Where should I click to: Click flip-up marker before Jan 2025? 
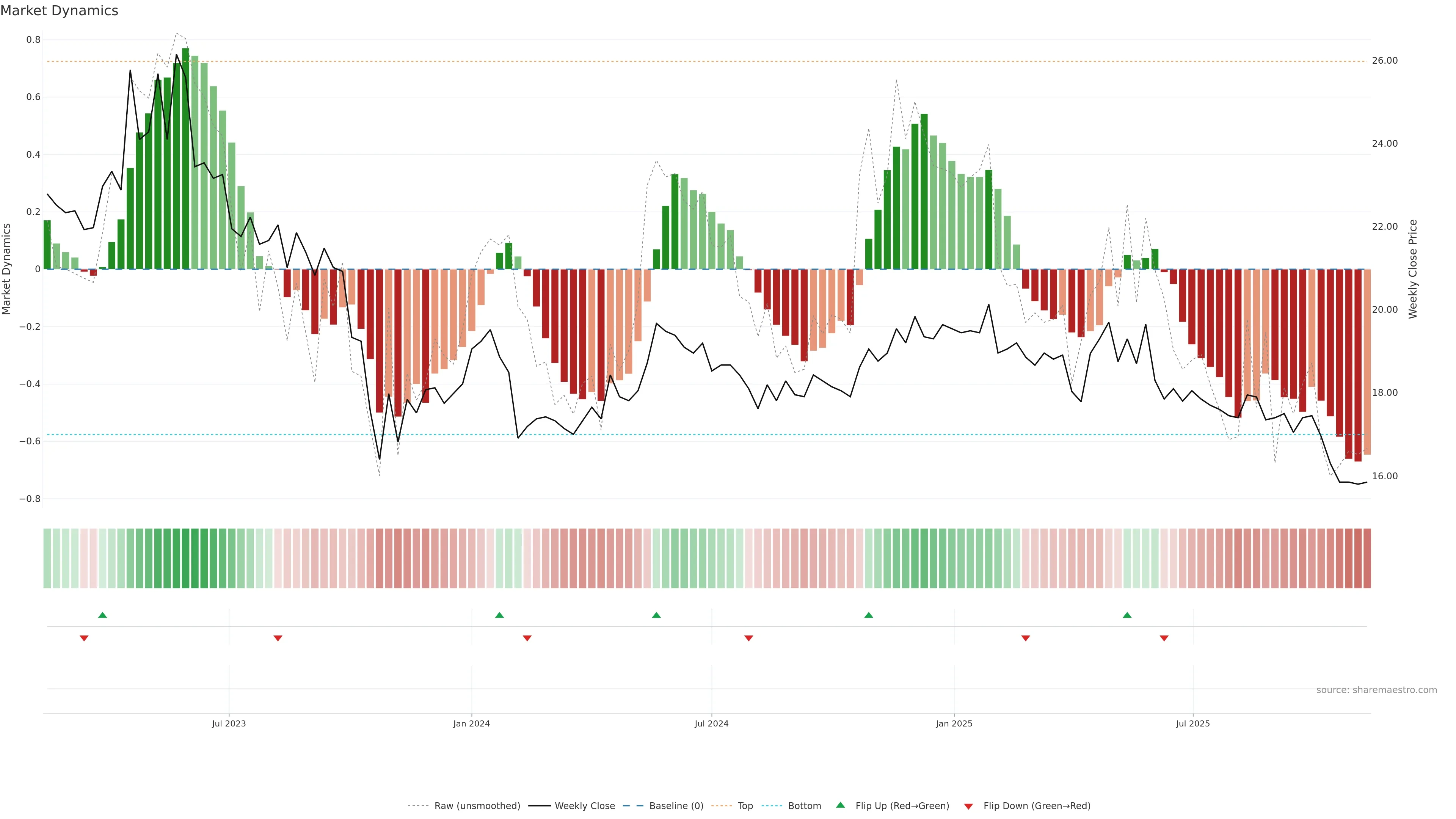click(869, 615)
